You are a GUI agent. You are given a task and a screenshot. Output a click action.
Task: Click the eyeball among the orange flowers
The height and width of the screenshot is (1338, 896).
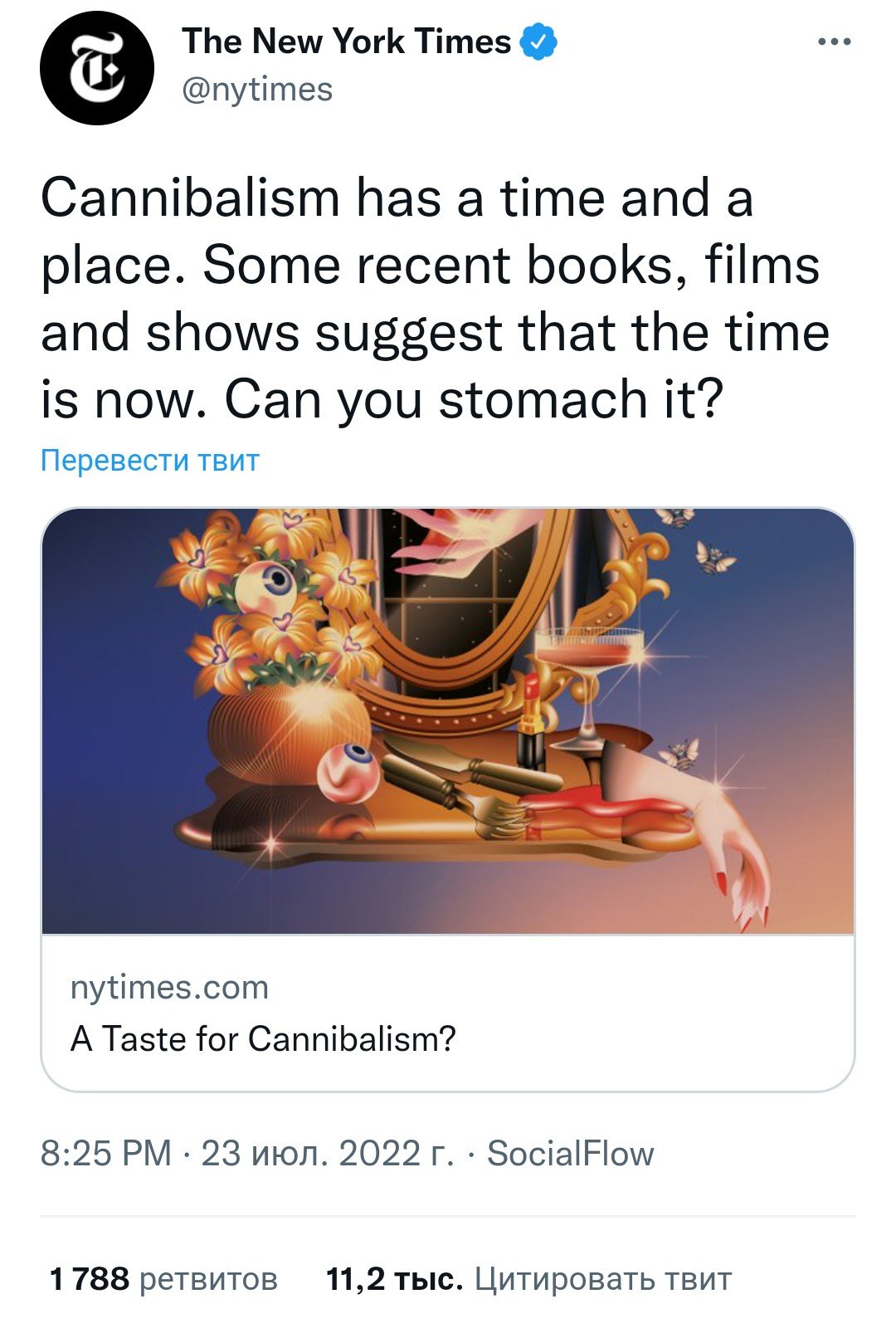(x=264, y=587)
